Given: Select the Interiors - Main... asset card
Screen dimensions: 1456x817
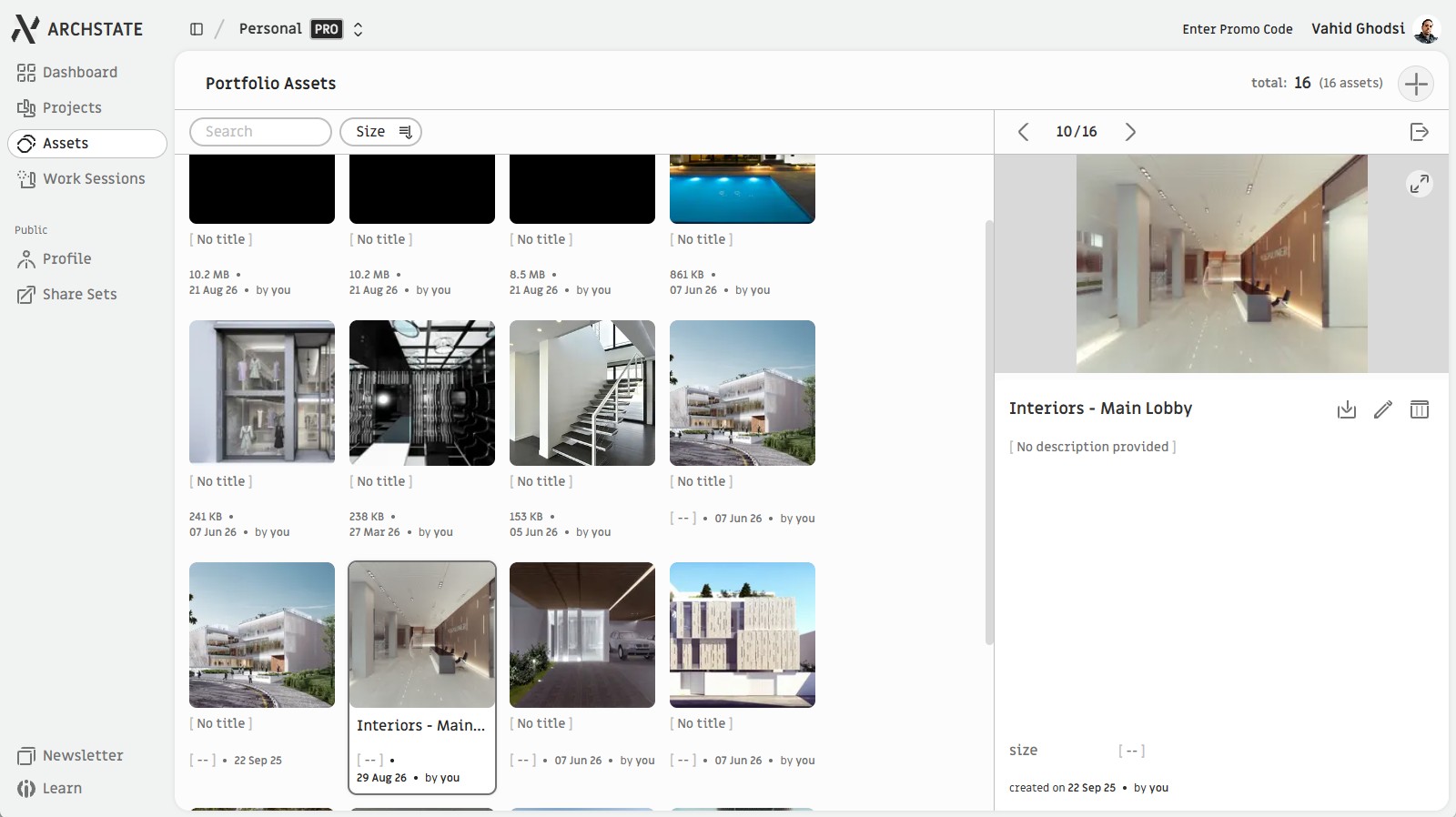Looking at the screenshot, I should click(x=422, y=678).
